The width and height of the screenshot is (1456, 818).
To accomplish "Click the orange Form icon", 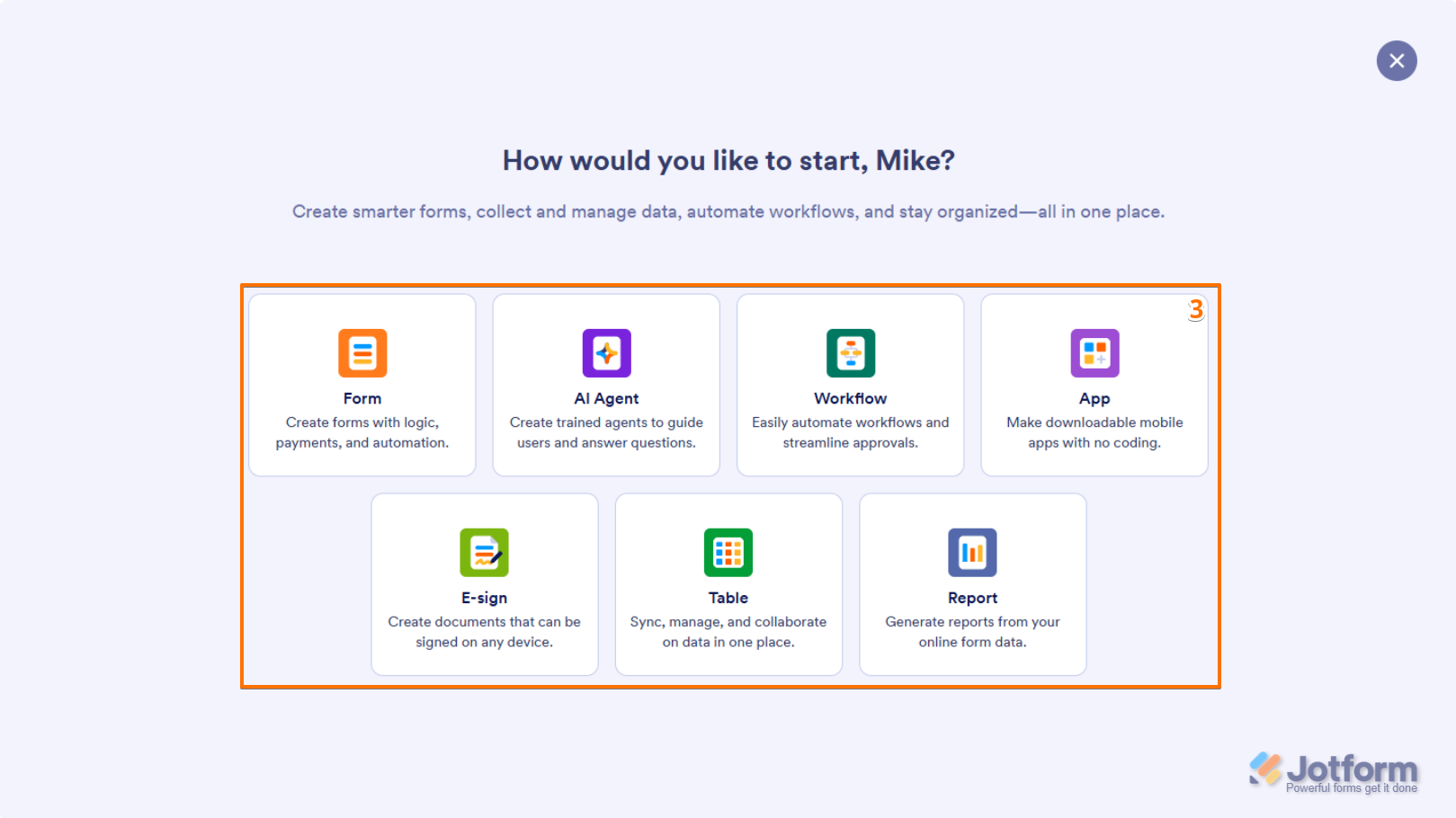I will [362, 353].
